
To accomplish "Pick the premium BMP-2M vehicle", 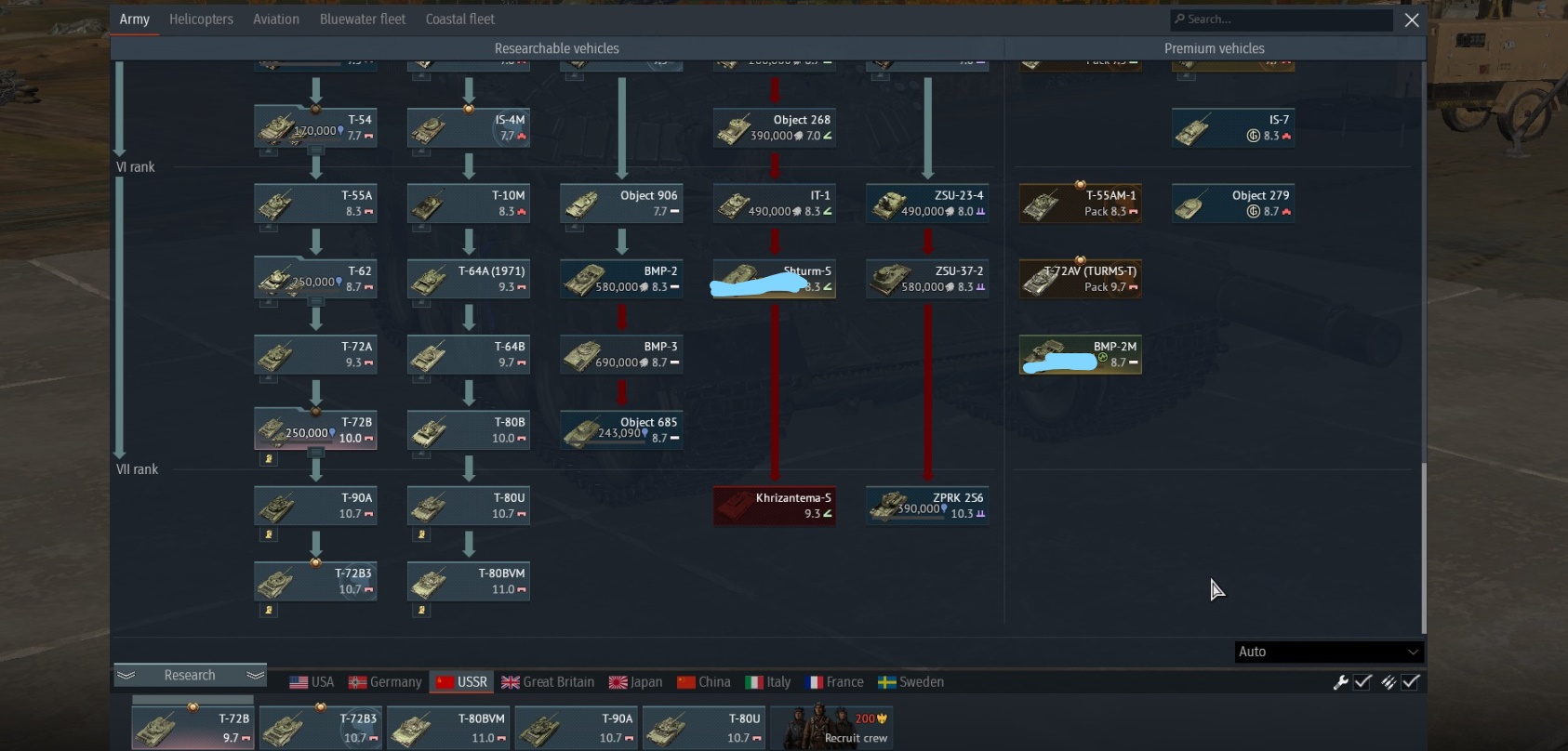I will pyautogui.click(x=1081, y=354).
